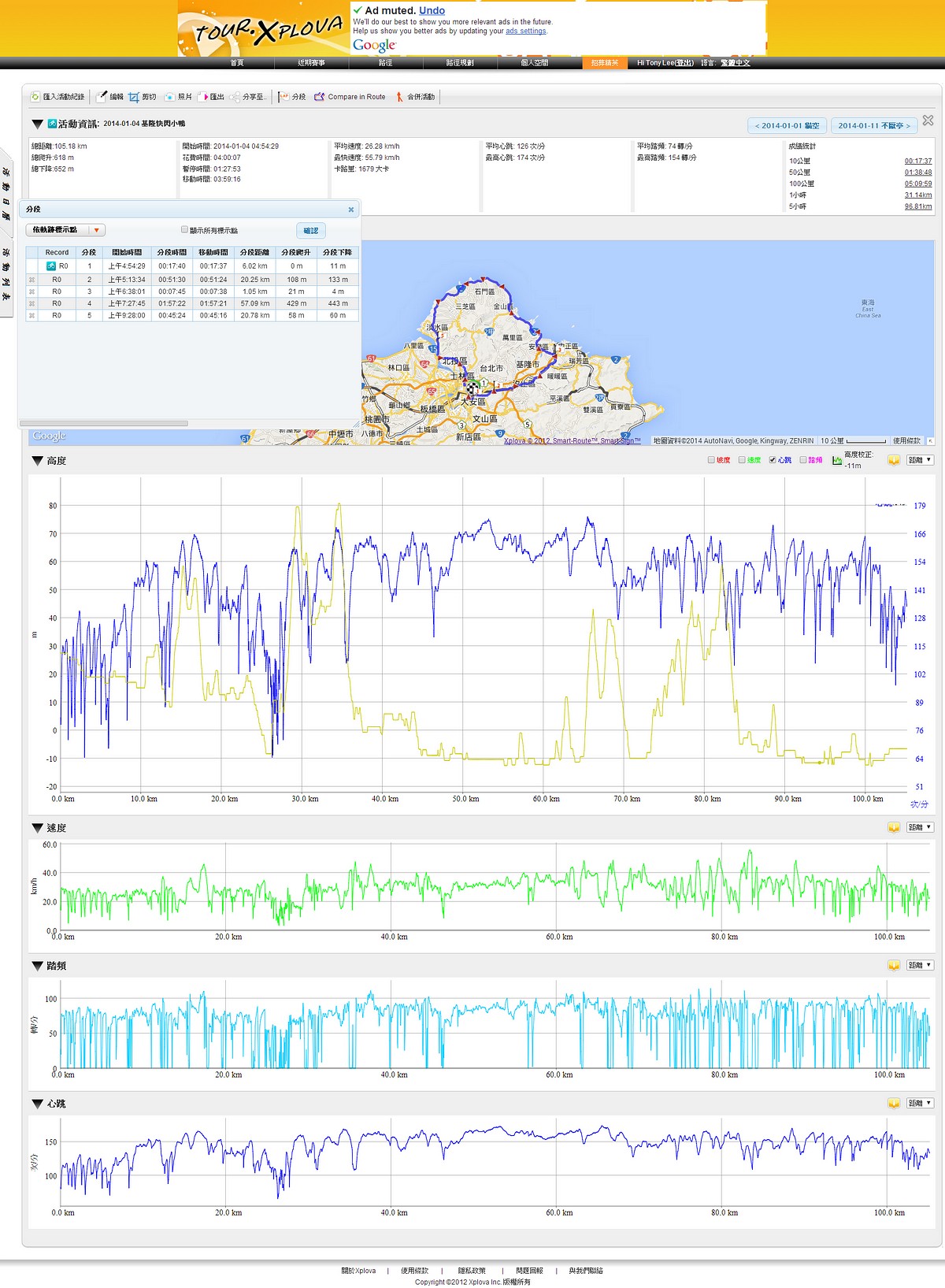Image resolution: width=945 pixels, height=1288 pixels.
Task: Click the 編輯 pencil edit icon
Action: [x=102, y=97]
